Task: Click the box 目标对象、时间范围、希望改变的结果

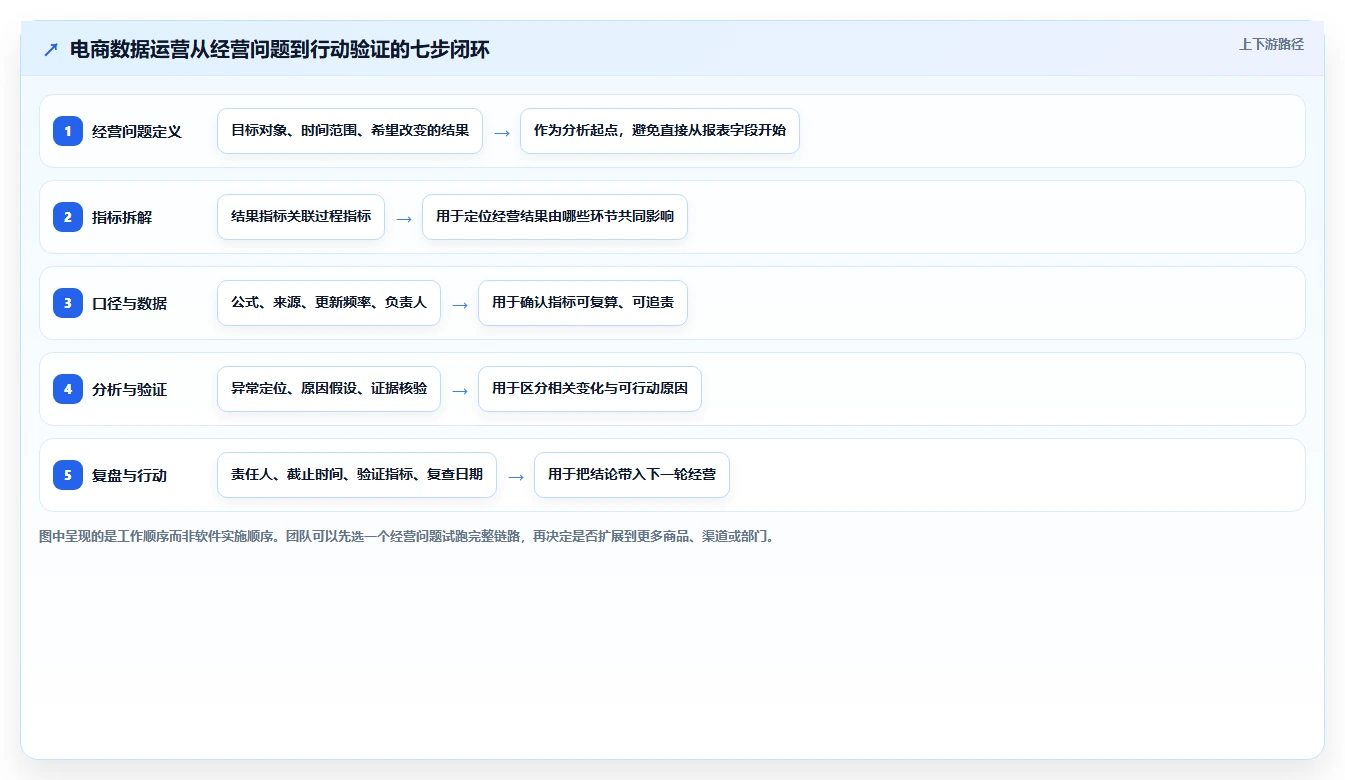Action: (350, 131)
